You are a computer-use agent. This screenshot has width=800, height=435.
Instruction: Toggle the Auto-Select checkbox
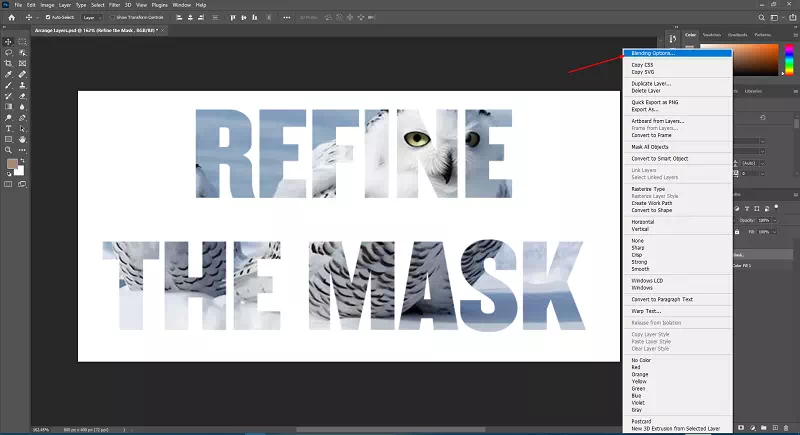(48, 17)
